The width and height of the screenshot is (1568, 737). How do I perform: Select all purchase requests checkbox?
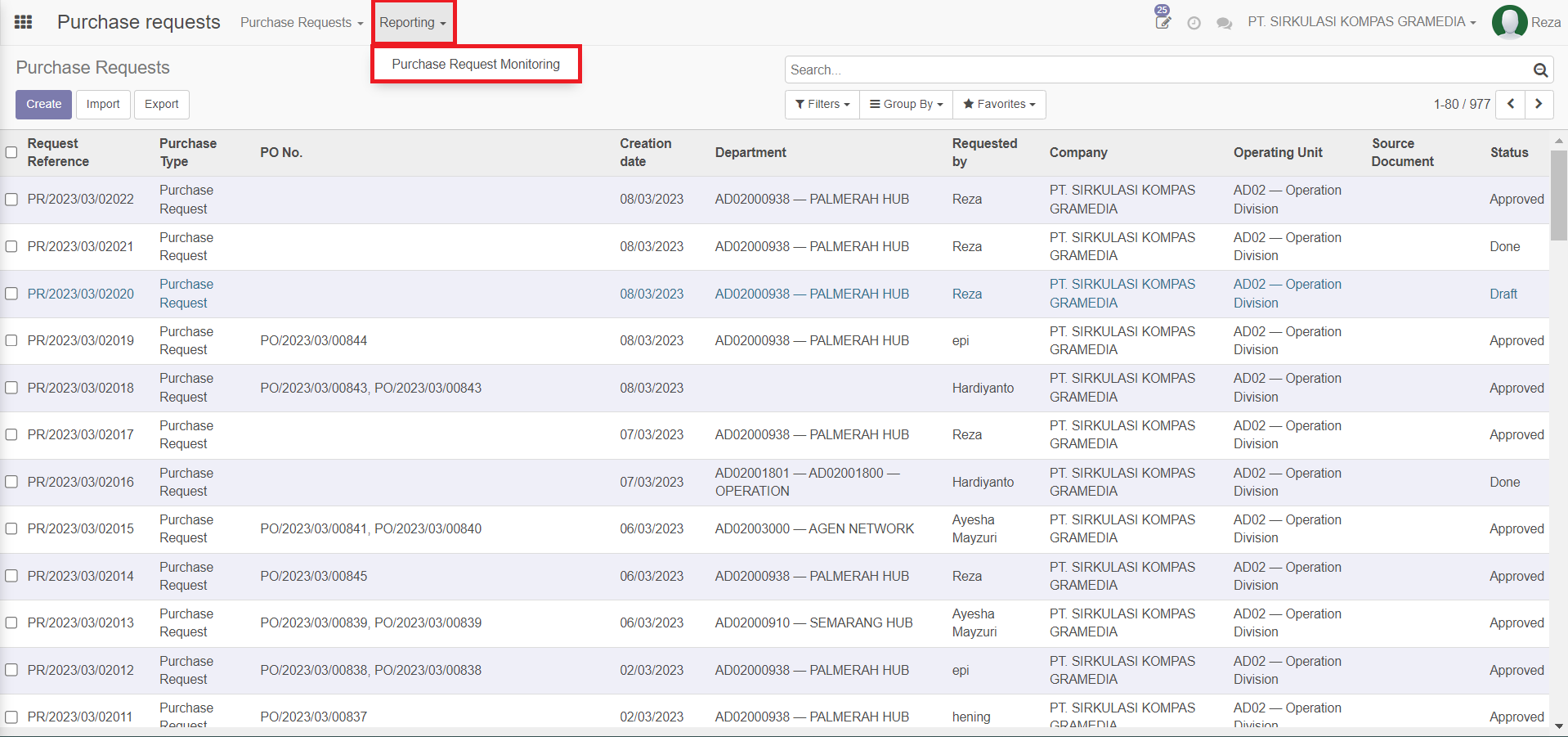tap(11, 152)
